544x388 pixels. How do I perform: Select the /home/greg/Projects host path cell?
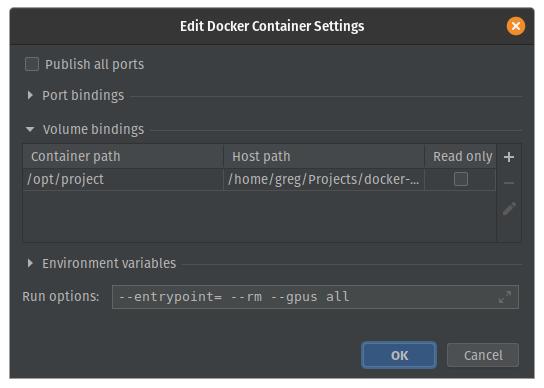click(x=324, y=179)
